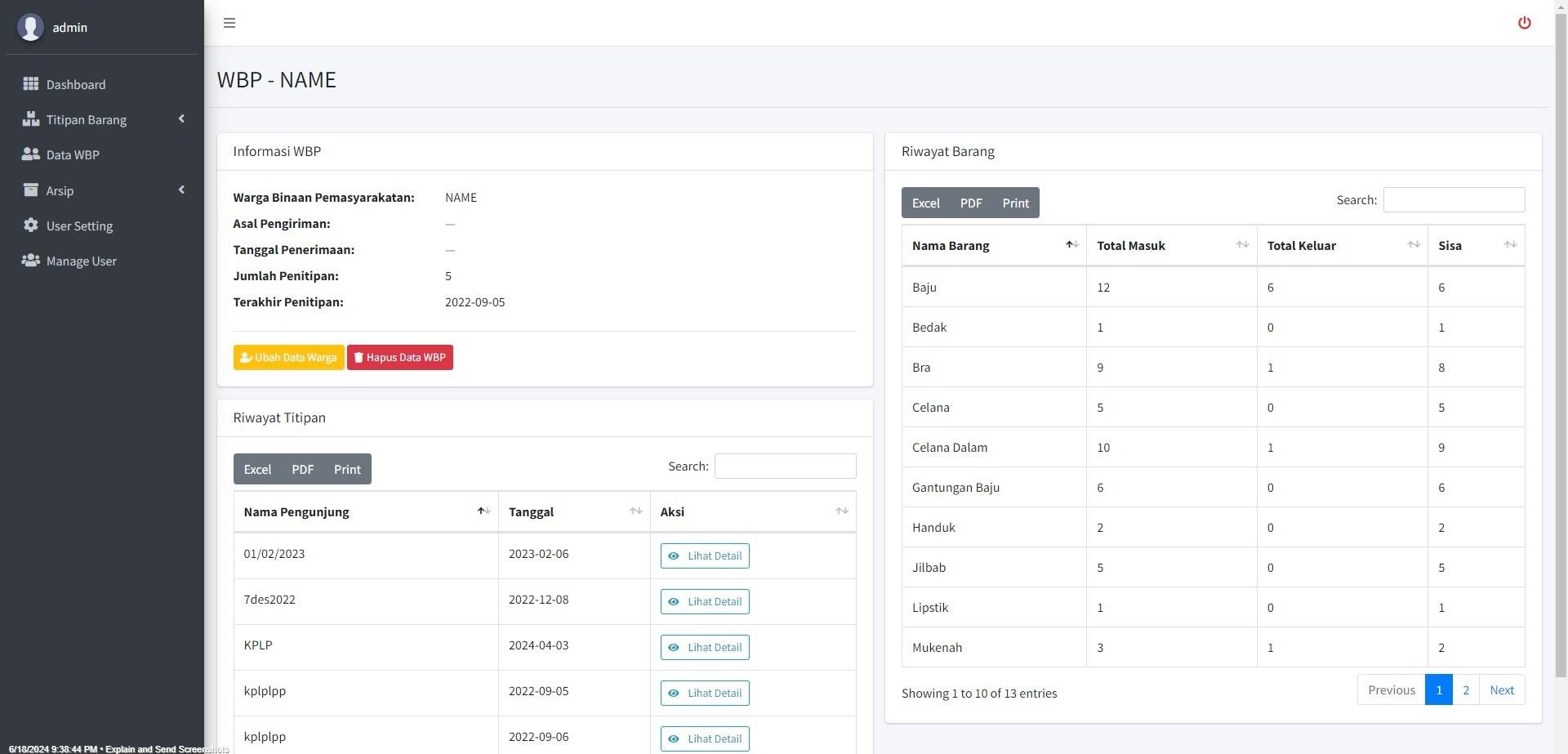This screenshot has height=754, width=1568.
Task: Open Manage User in sidebar
Action: coord(81,261)
